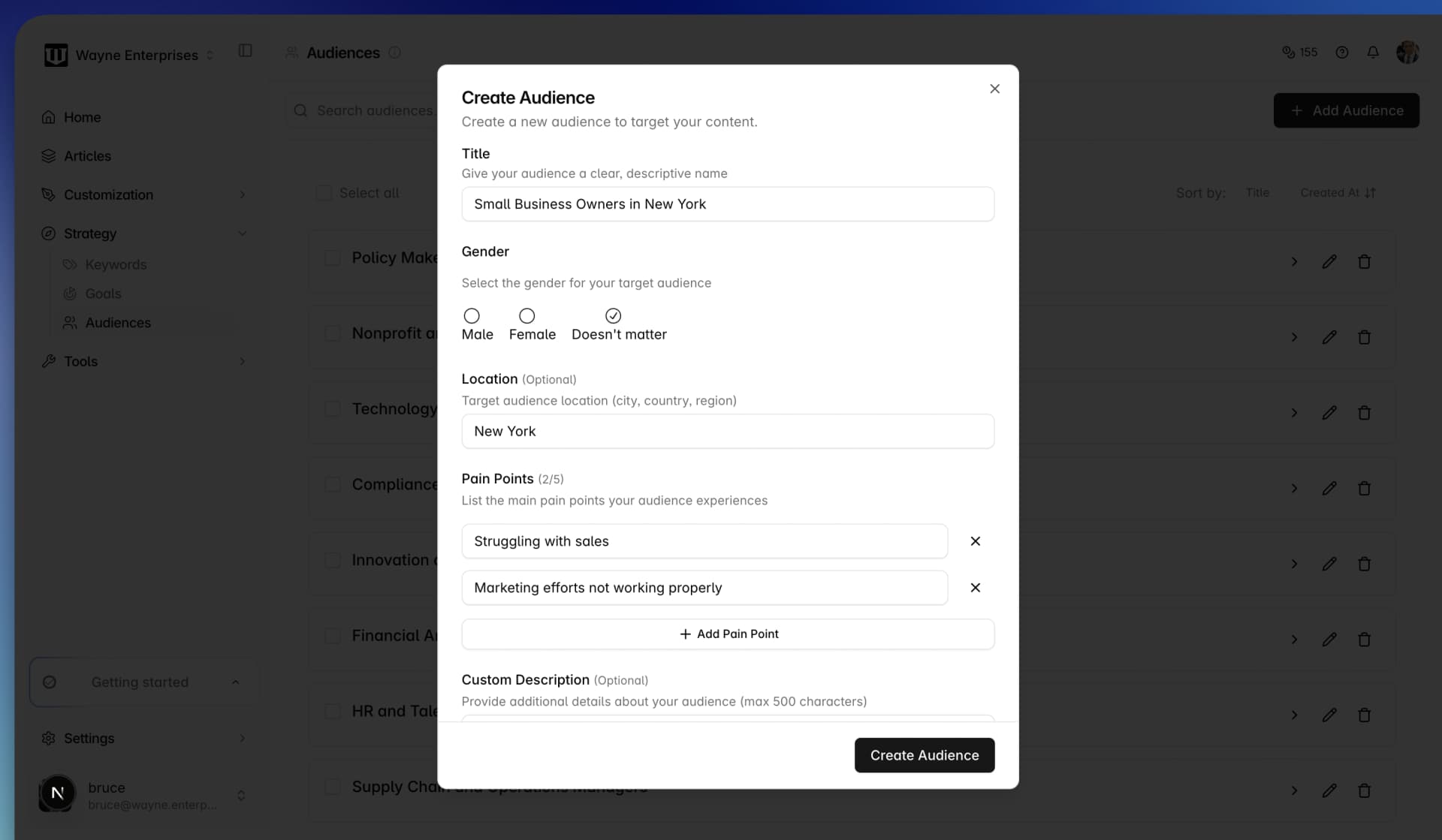Open the Goals icon in the sidebar
This screenshot has width=1442, height=840.
(70, 294)
